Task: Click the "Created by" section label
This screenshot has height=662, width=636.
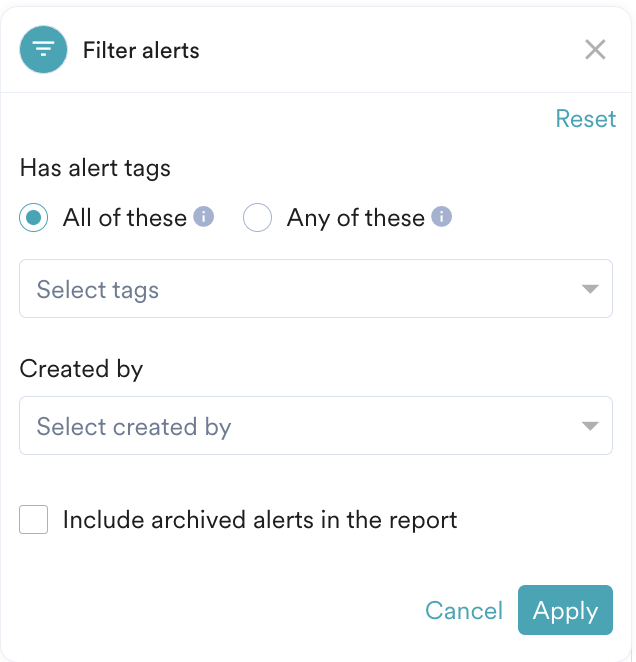Action: pos(81,369)
